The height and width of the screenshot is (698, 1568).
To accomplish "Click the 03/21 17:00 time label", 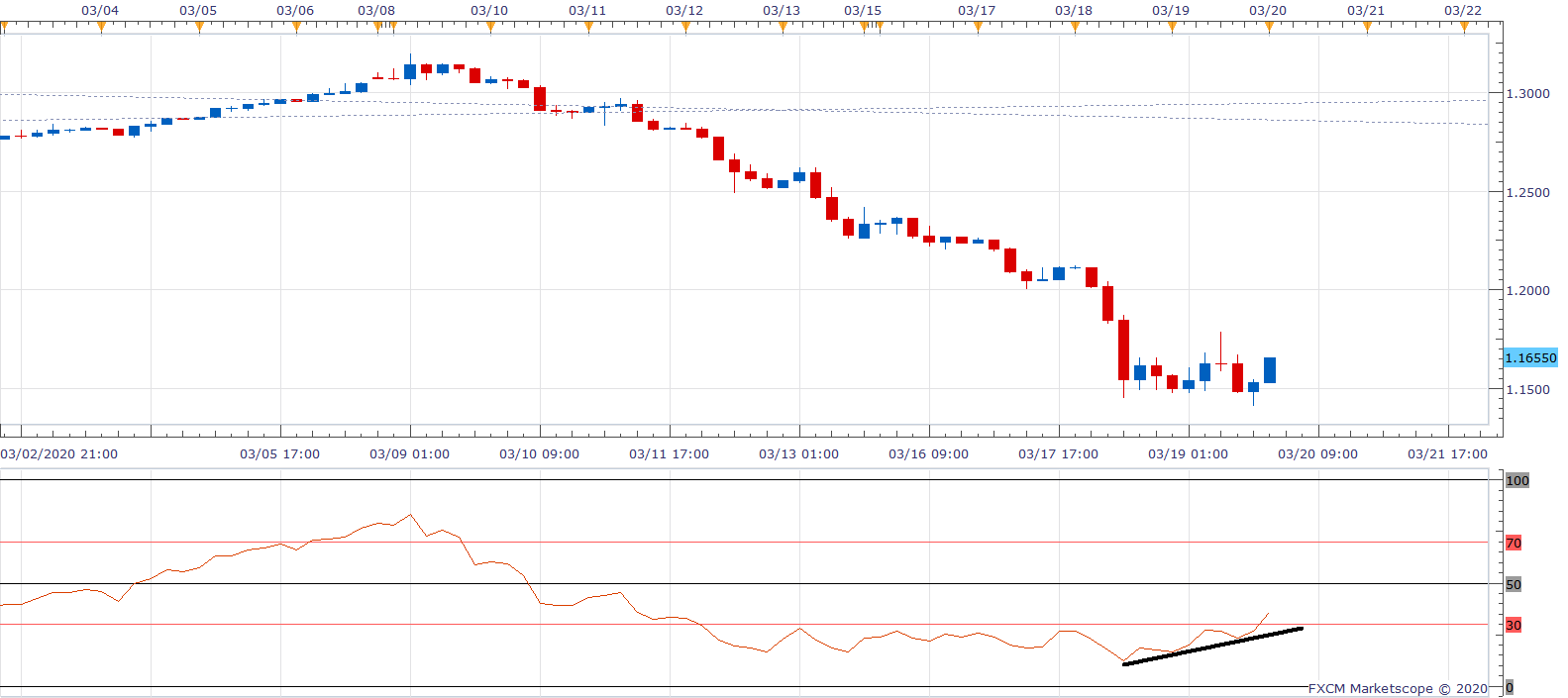I will (1448, 453).
